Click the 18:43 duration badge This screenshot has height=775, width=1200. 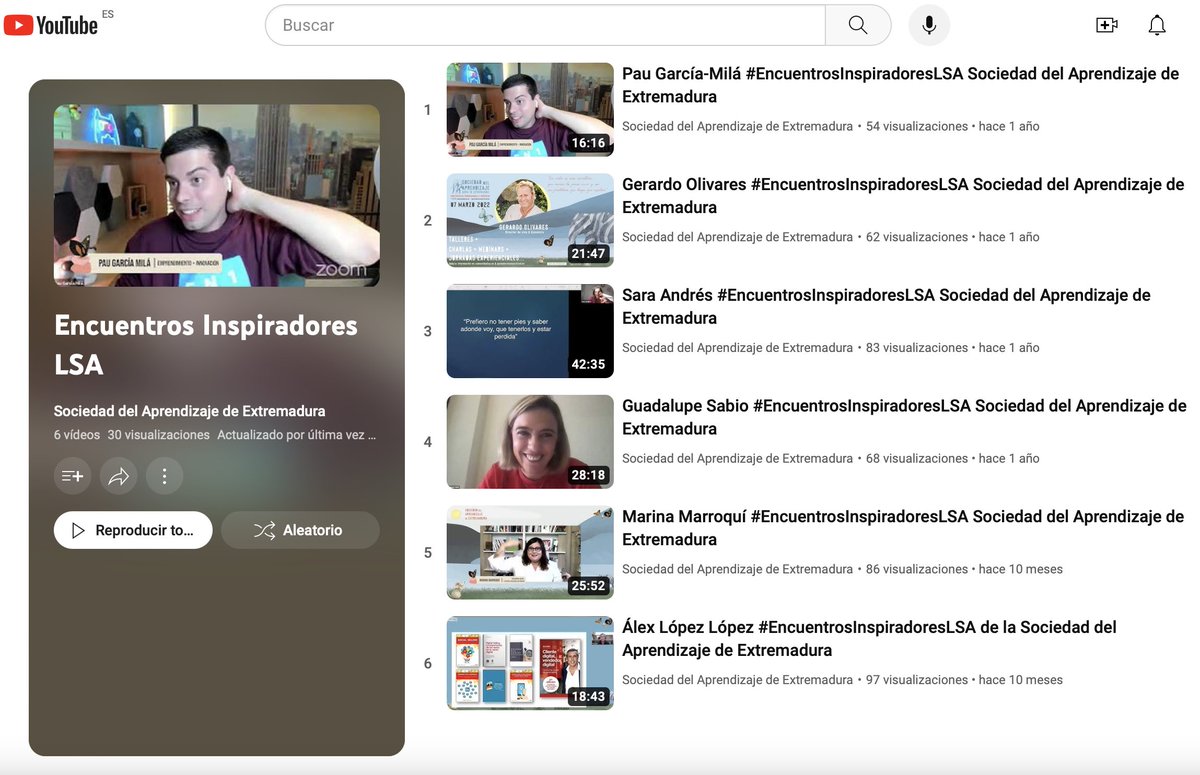[588, 696]
